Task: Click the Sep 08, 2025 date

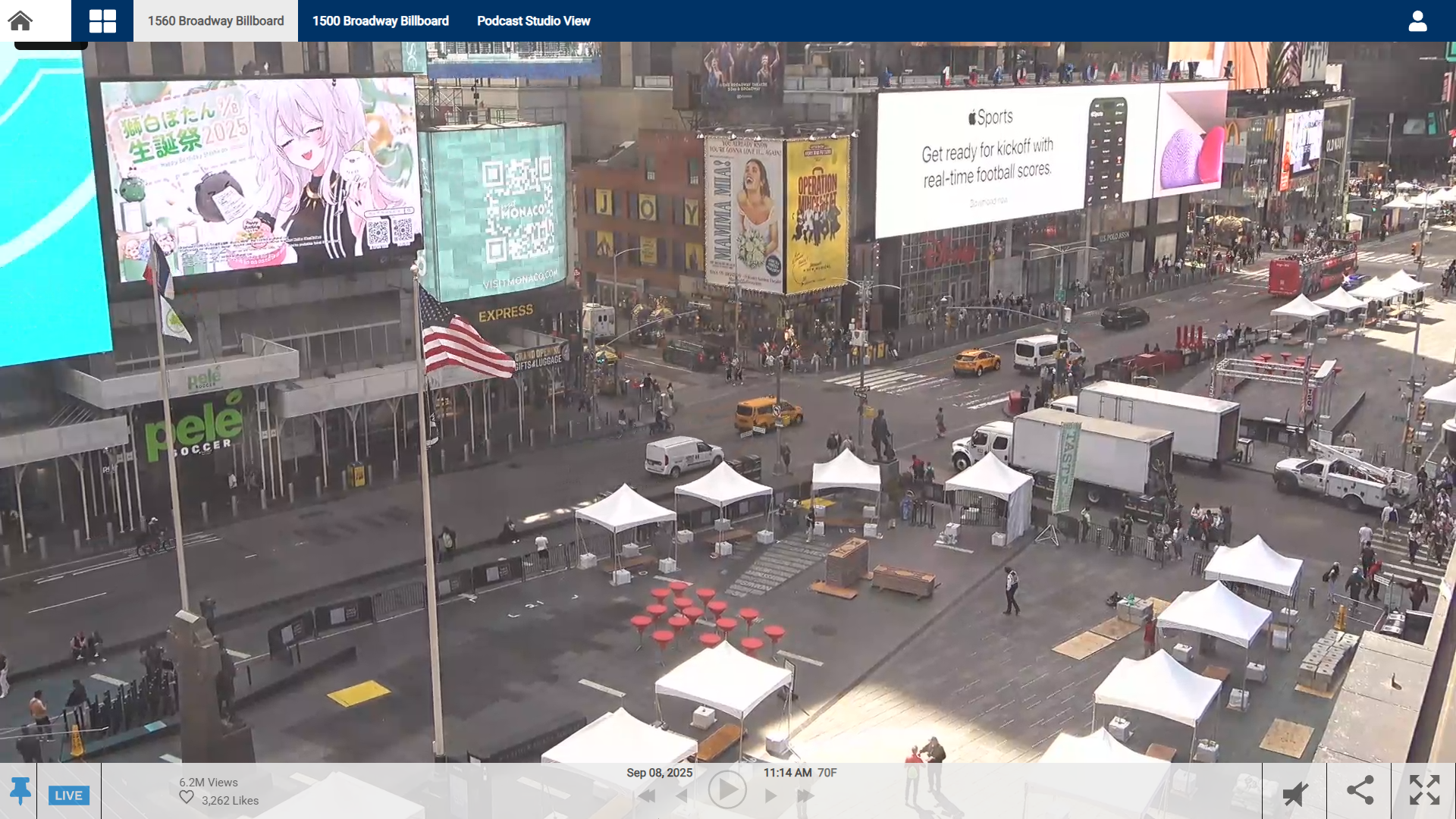Action: pos(659,773)
